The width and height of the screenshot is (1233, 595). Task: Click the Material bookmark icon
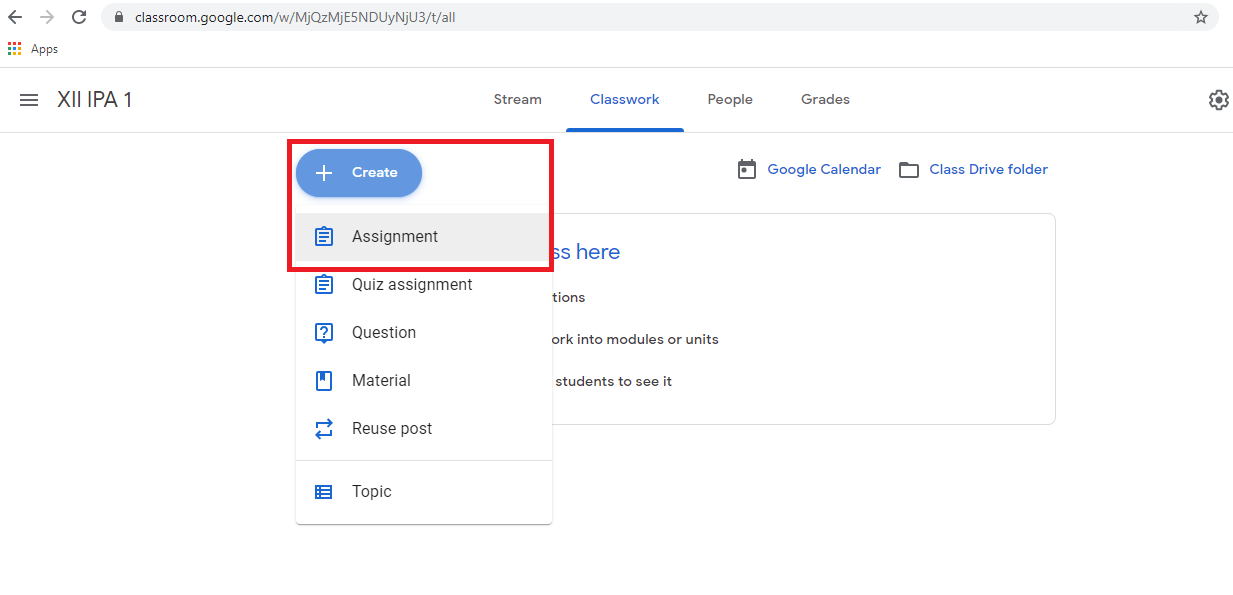click(x=324, y=381)
